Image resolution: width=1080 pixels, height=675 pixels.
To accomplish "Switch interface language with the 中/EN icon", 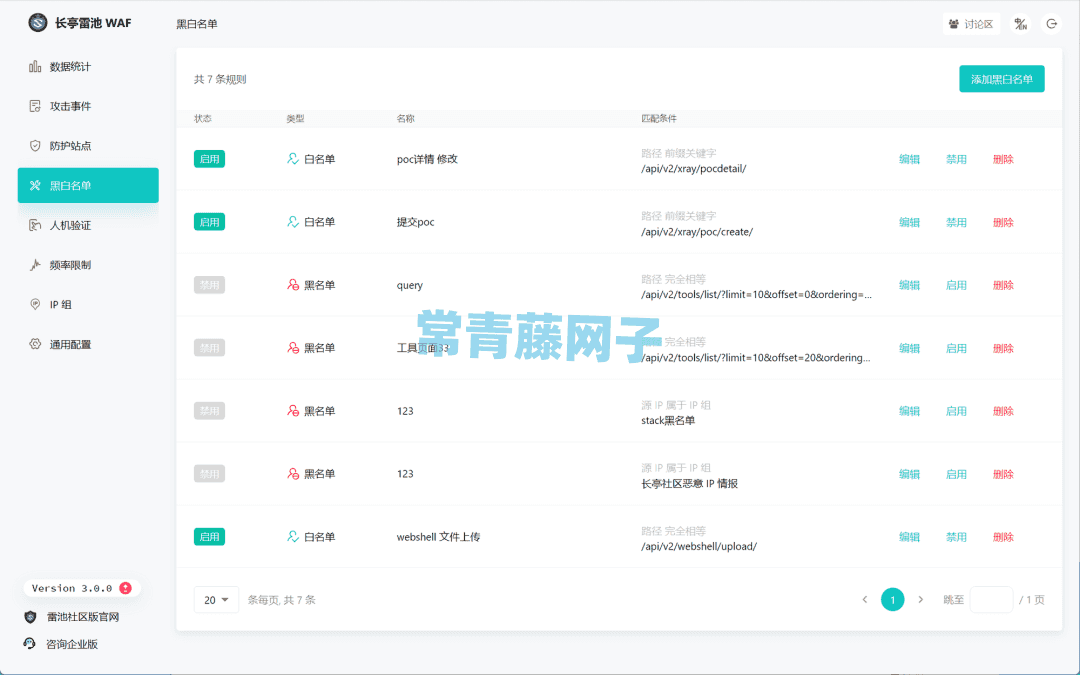I will (1021, 23).
